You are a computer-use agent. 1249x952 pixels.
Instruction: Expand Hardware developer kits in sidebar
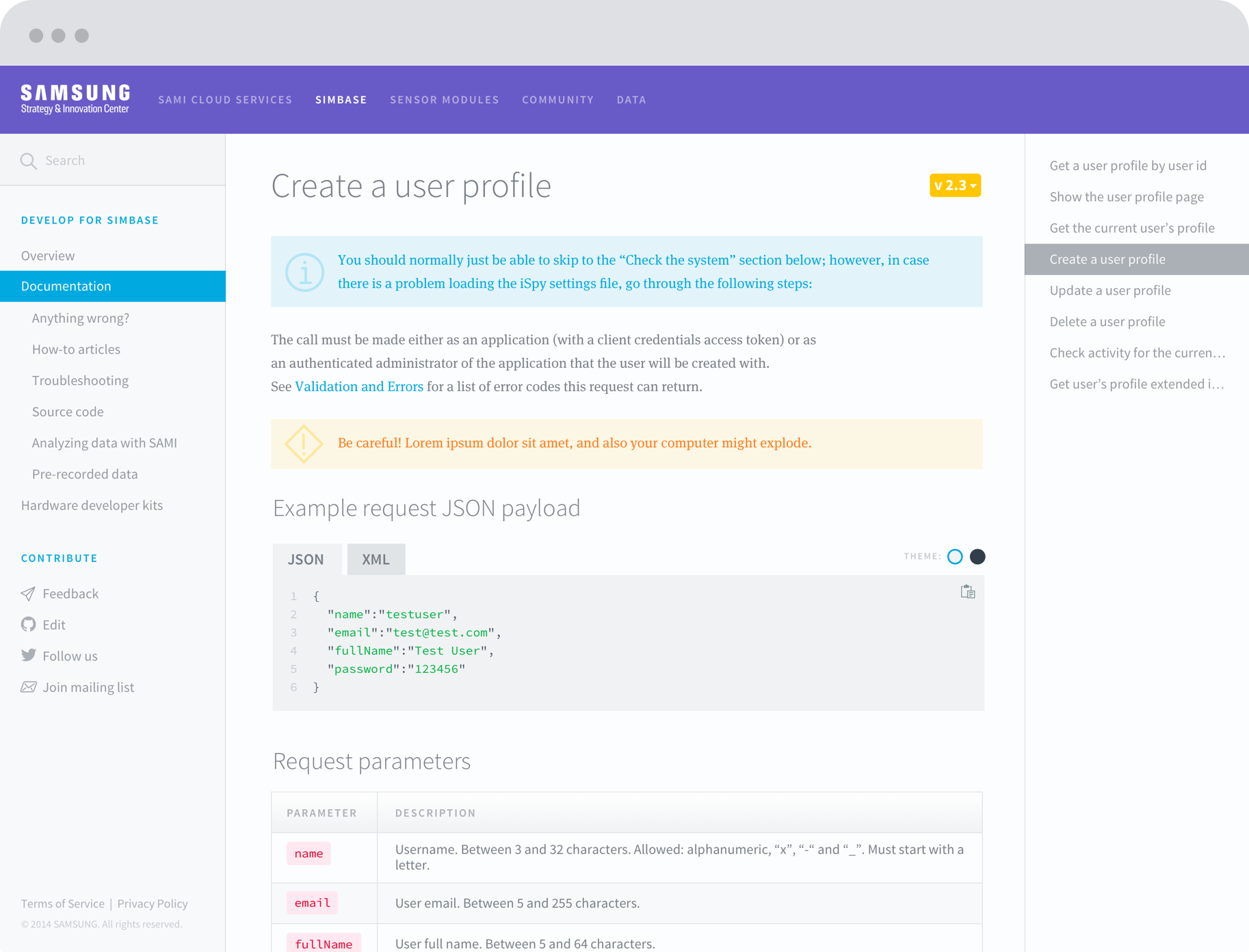(x=92, y=505)
